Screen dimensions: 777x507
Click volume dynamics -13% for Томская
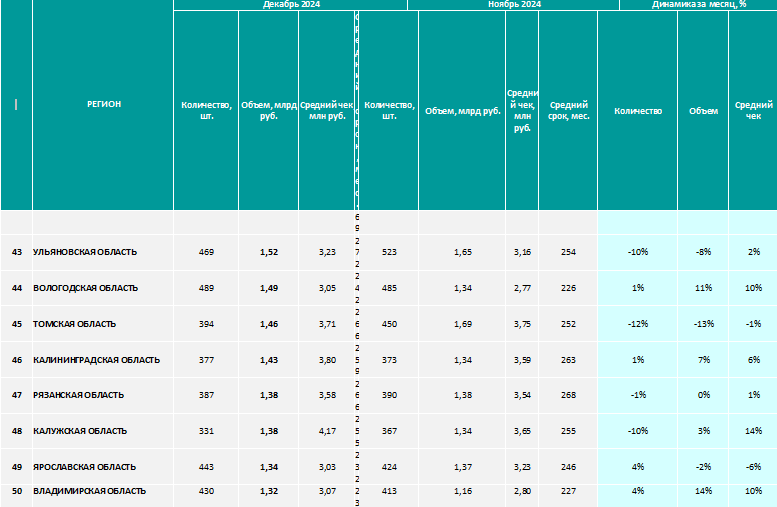pyautogui.click(x=703, y=324)
